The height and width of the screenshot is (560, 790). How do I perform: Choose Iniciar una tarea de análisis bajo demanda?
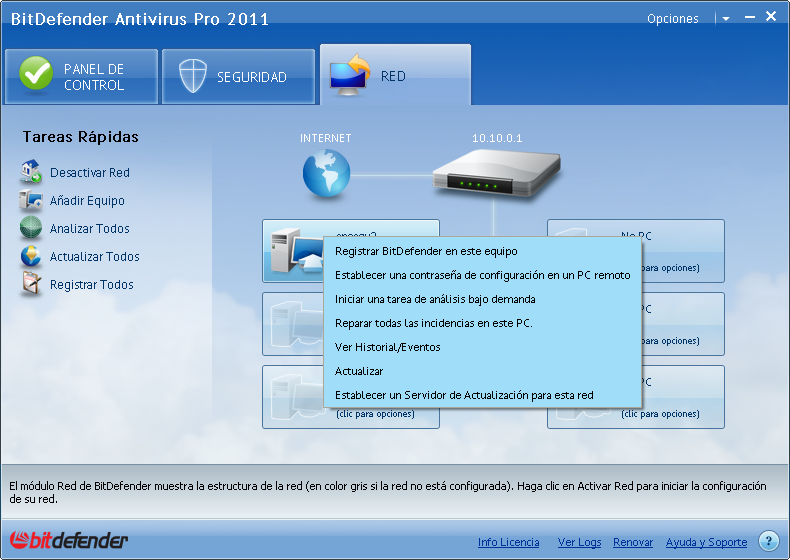(x=435, y=299)
